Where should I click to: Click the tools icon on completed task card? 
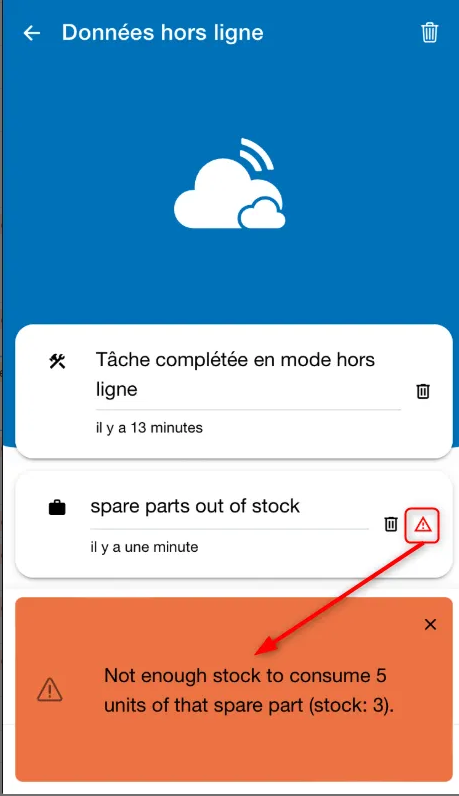pyautogui.click(x=57, y=361)
